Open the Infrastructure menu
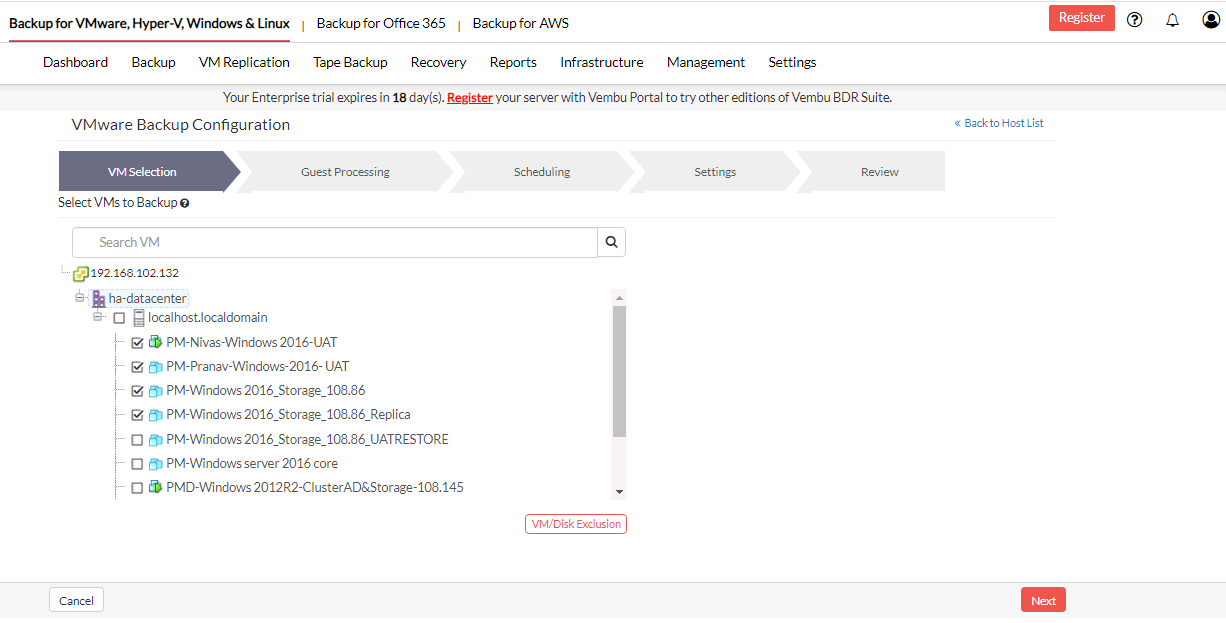The image size is (1226, 623). point(602,62)
